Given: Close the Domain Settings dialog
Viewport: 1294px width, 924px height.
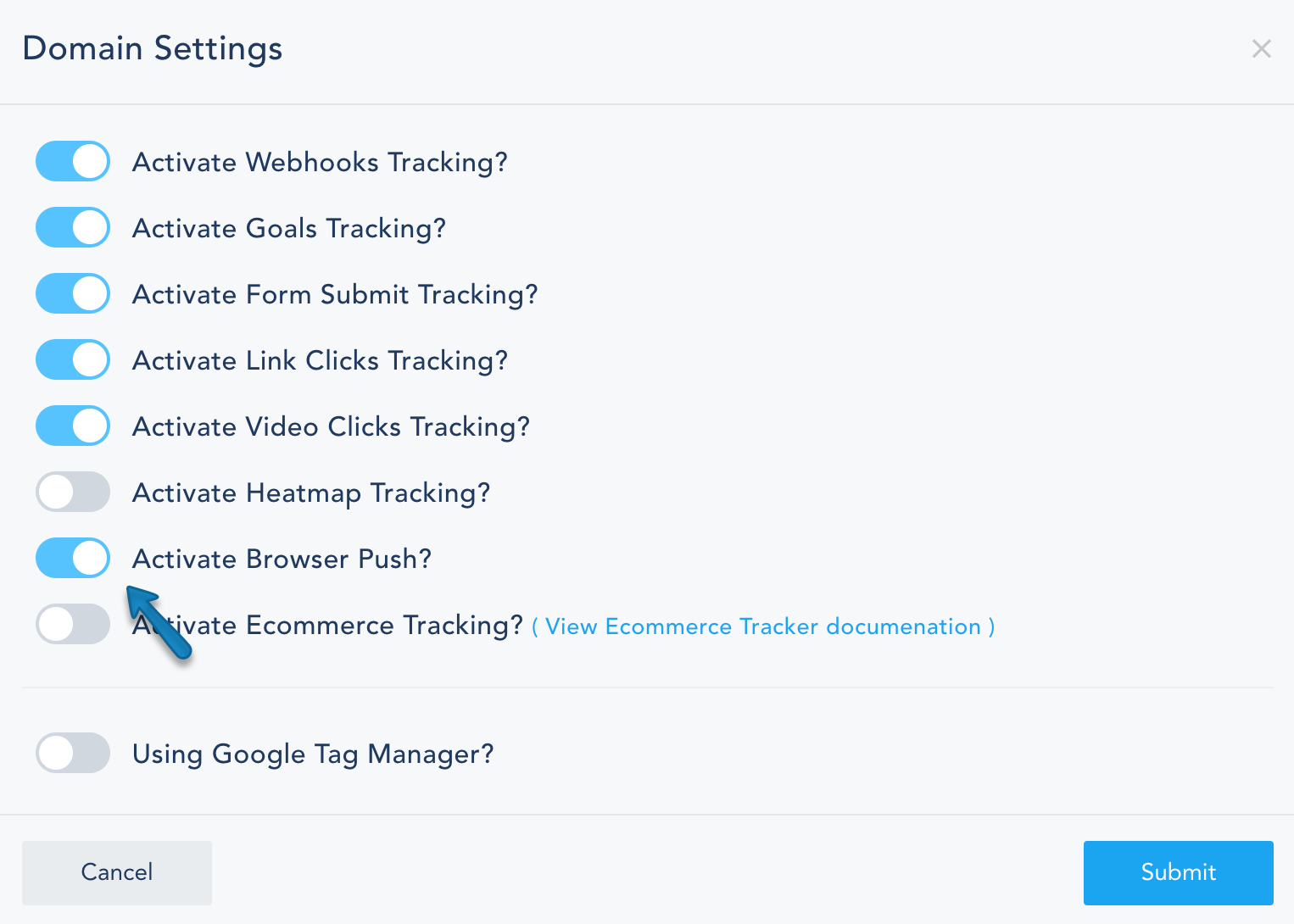Looking at the screenshot, I should (x=1261, y=49).
